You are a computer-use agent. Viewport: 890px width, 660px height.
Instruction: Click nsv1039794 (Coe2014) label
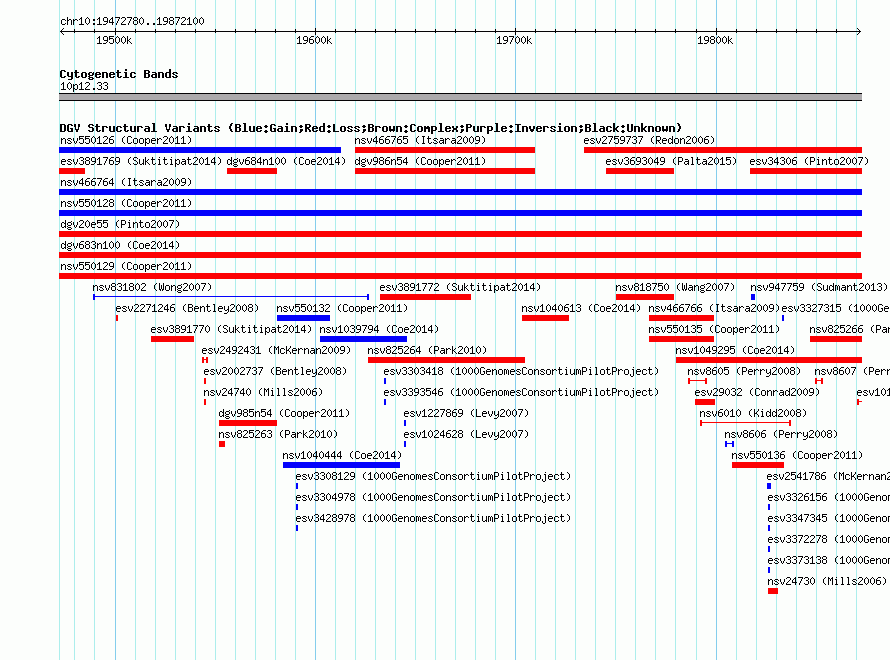[x=379, y=329]
